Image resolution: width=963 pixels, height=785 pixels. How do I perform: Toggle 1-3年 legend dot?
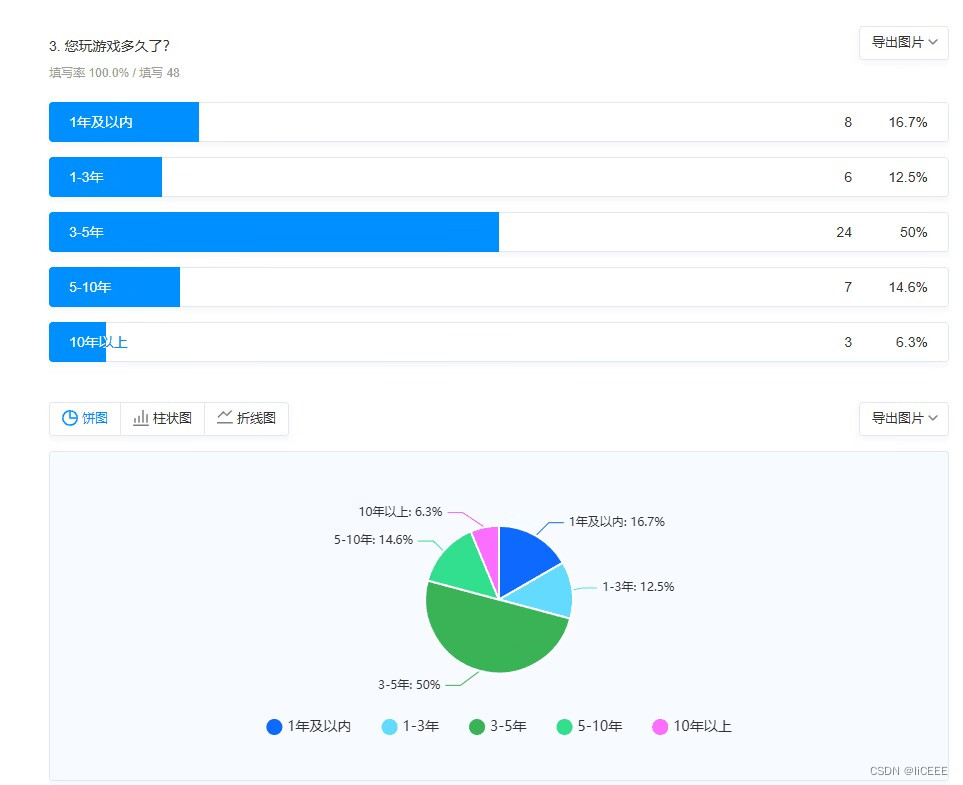pos(389,727)
